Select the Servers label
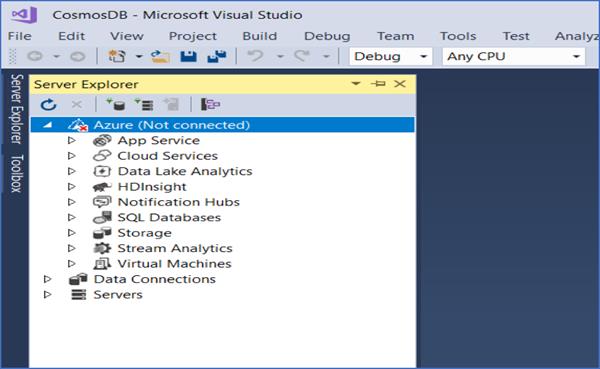The height and width of the screenshot is (369, 600). [118, 294]
